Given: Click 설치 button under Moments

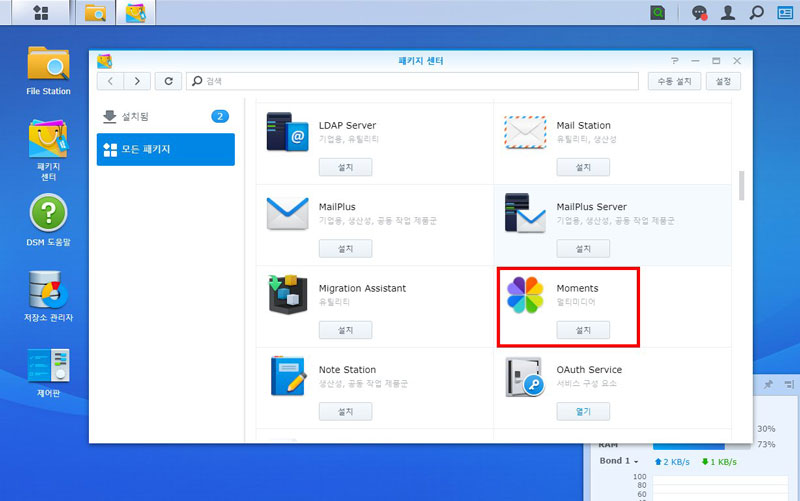Looking at the screenshot, I should click(x=583, y=329).
